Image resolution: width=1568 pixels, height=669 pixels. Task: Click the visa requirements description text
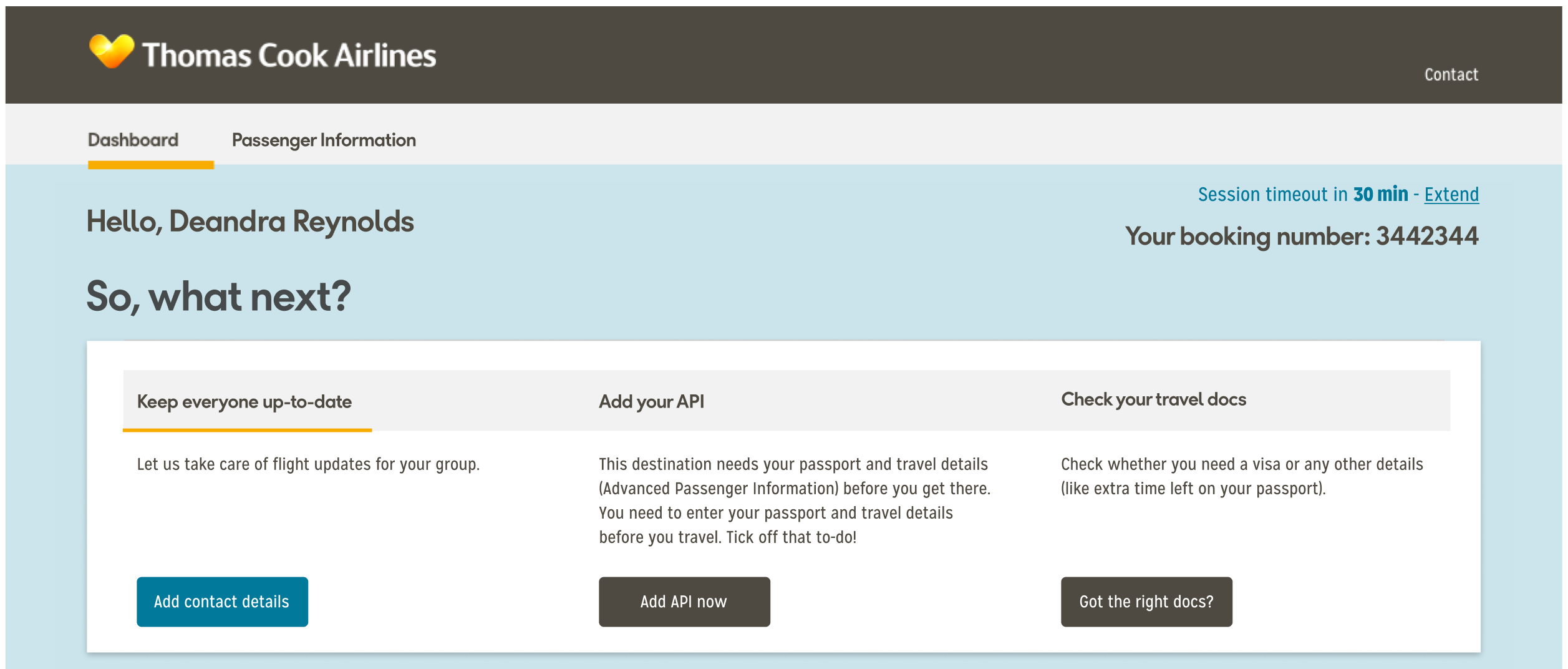tap(1241, 476)
